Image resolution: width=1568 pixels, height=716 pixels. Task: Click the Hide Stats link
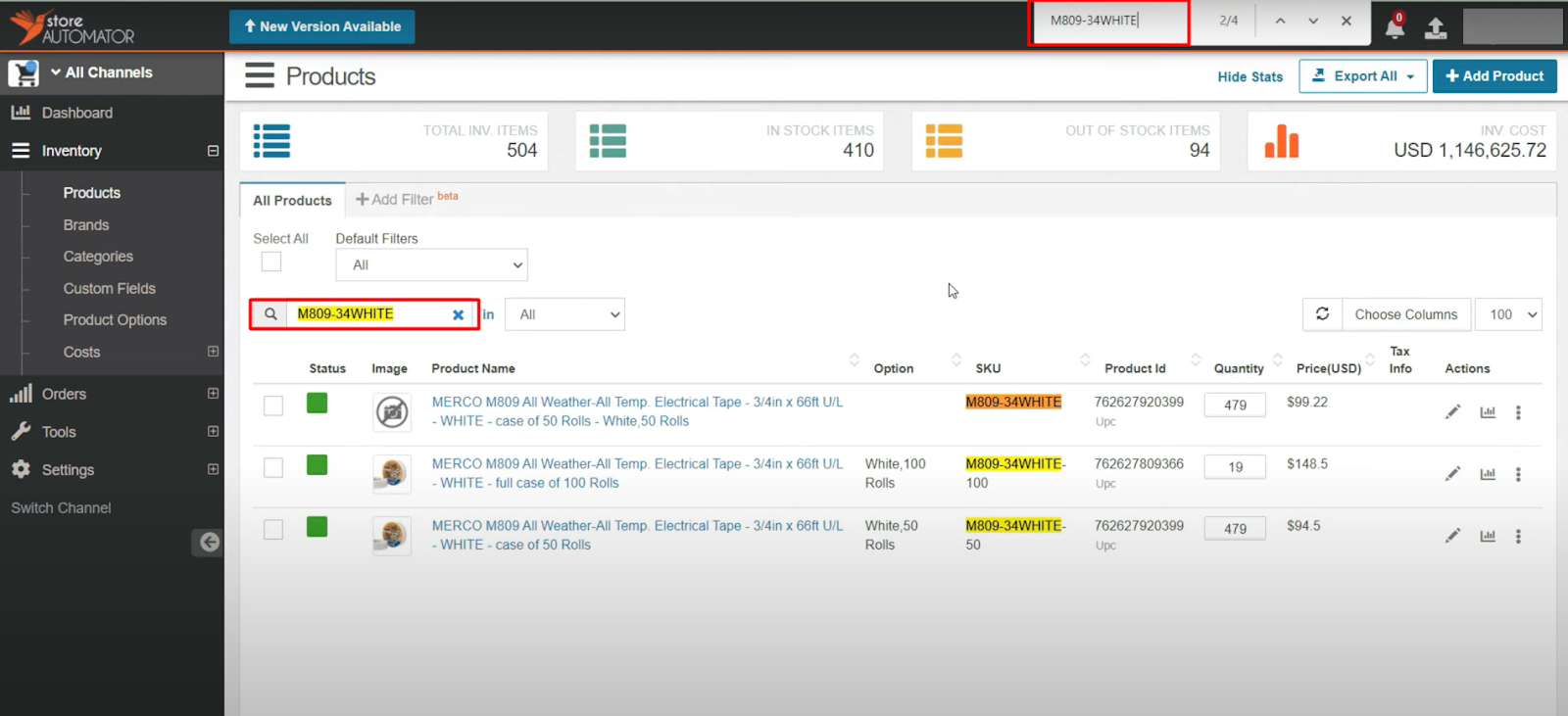click(1249, 76)
